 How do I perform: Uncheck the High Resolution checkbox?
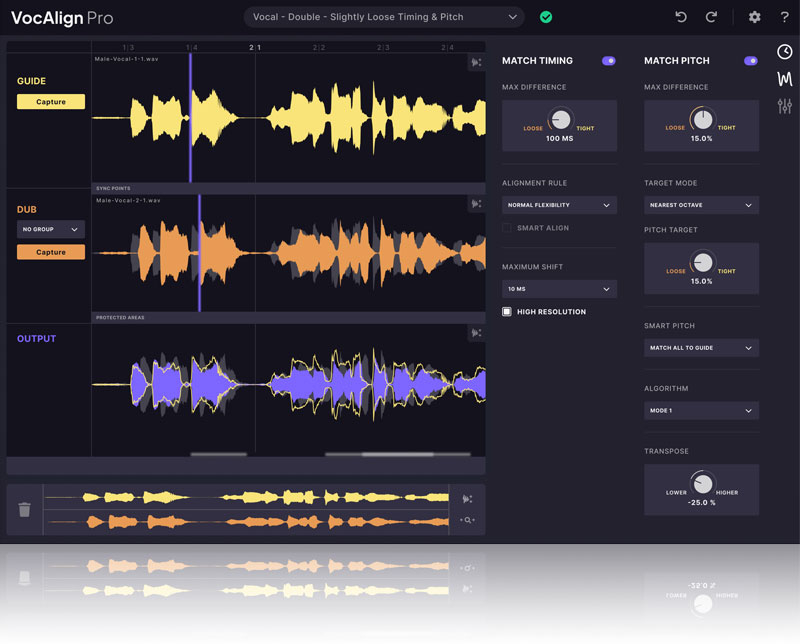pyautogui.click(x=507, y=312)
